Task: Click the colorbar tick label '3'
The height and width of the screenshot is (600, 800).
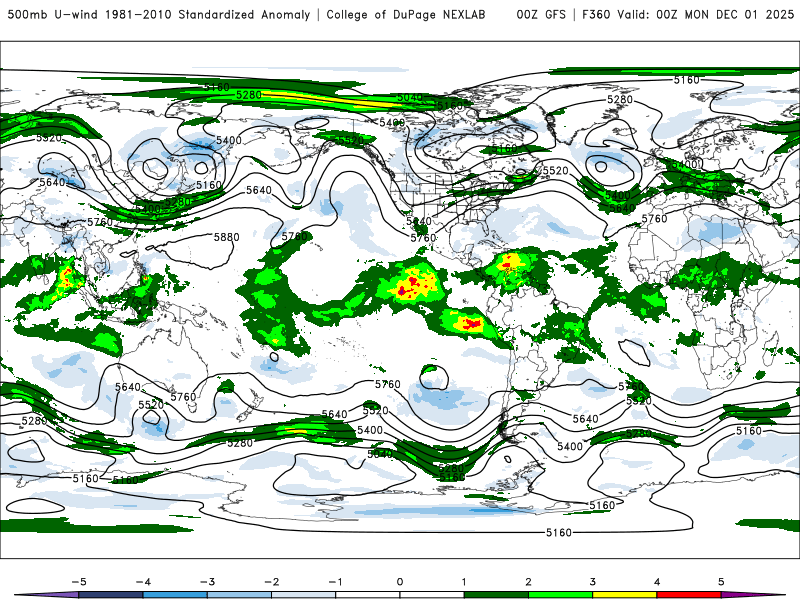Action: click(592, 582)
